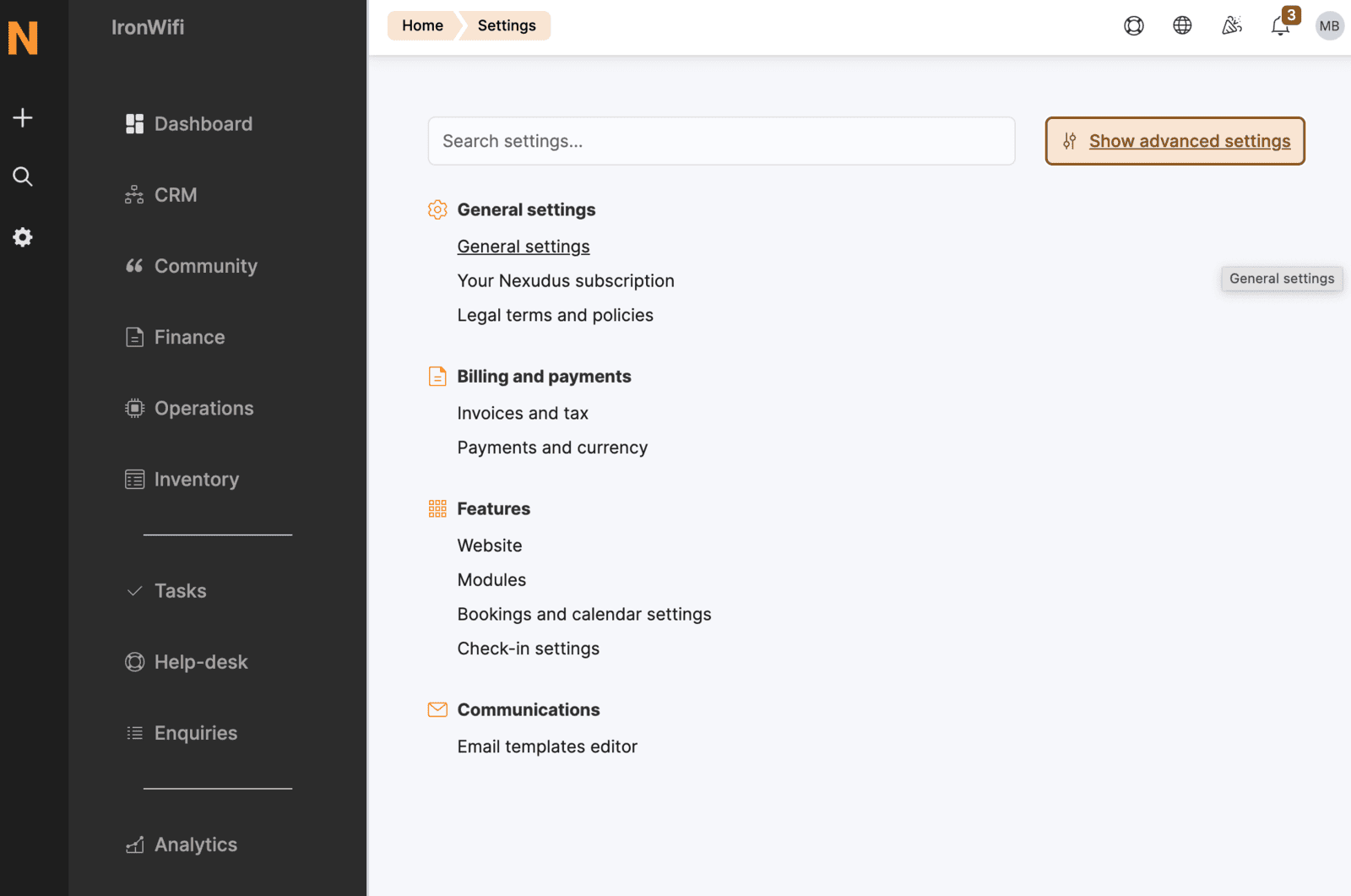
Task: Click Show advanced settings
Action: (x=1175, y=141)
